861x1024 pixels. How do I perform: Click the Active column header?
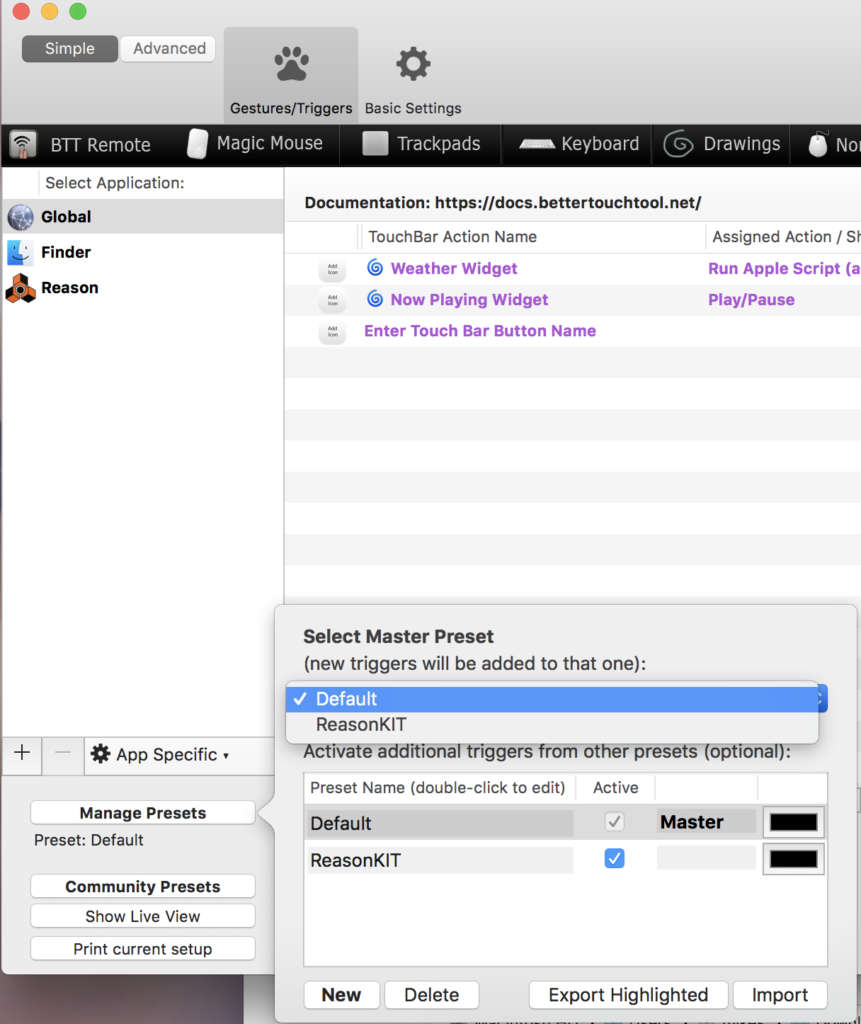(615, 788)
